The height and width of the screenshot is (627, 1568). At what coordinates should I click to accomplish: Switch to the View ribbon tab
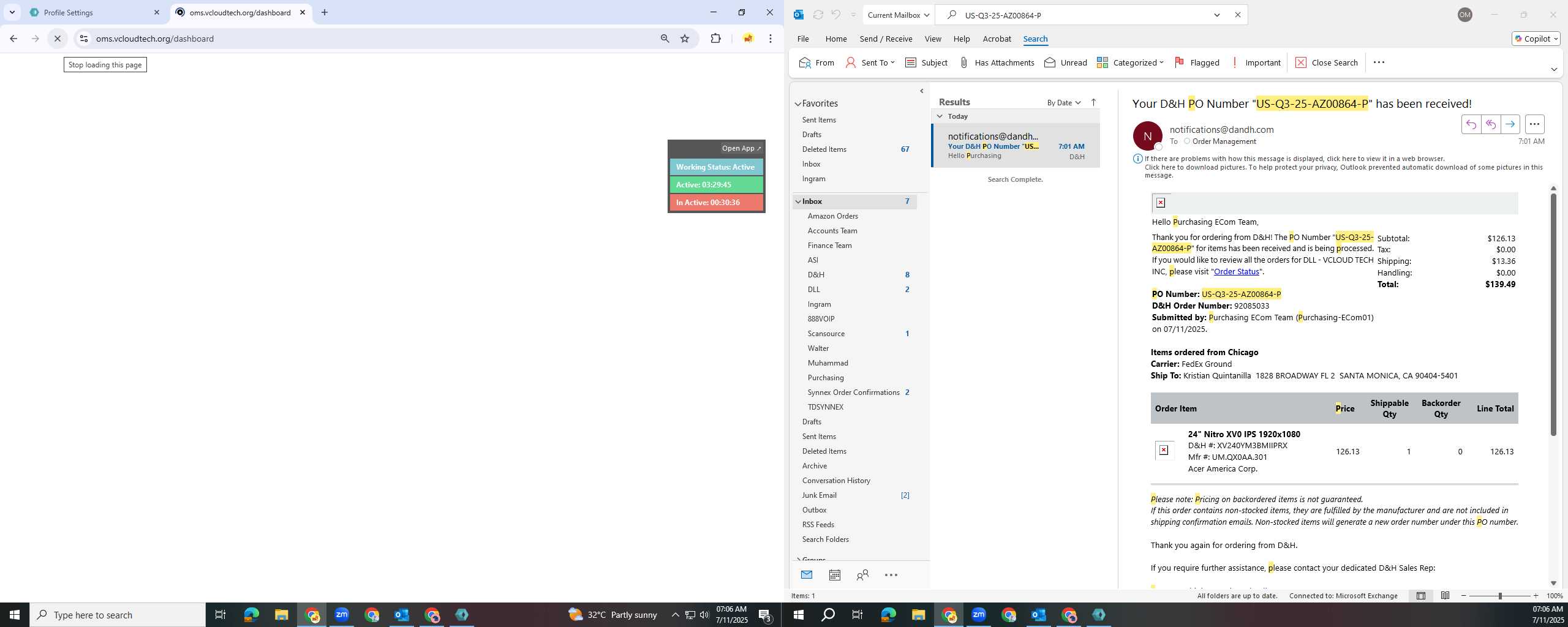tap(932, 39)
